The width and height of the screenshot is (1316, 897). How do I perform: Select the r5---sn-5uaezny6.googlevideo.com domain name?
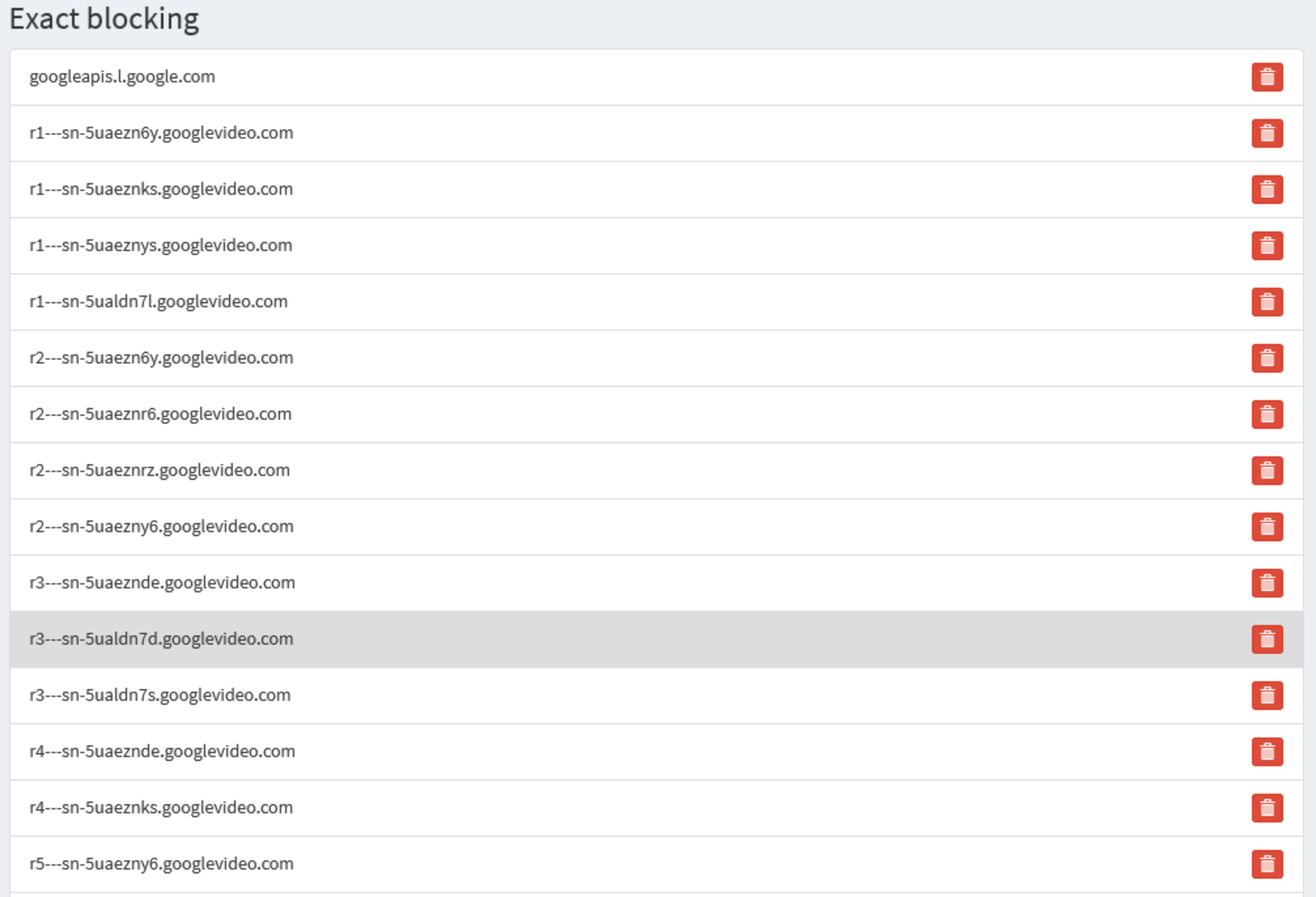162,864
